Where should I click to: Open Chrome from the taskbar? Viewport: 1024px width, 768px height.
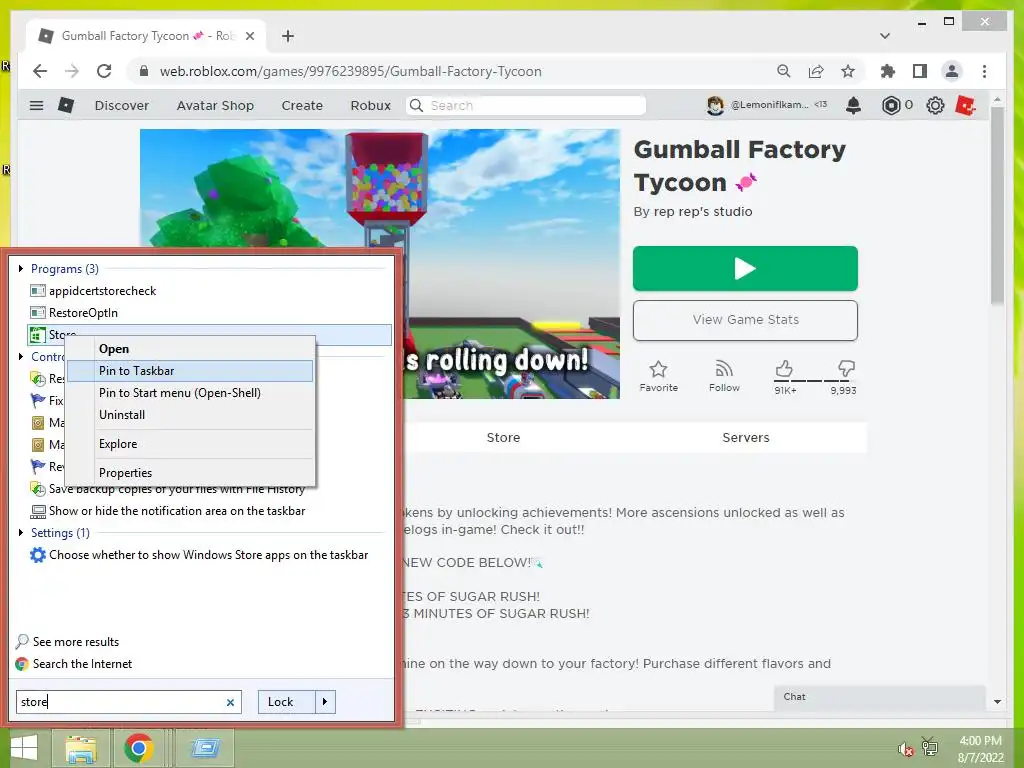(138, 748)
